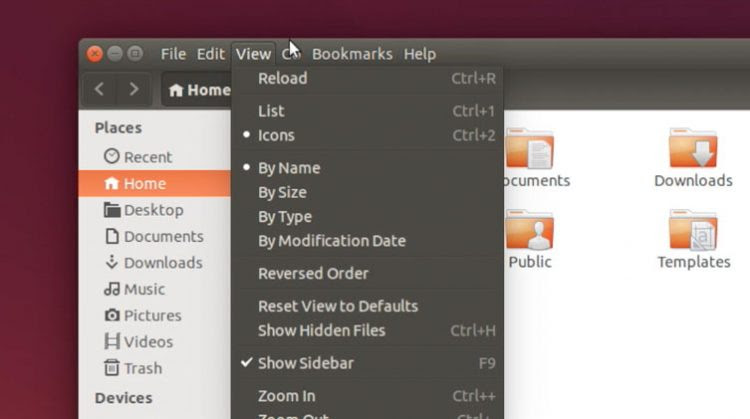Screen dimensions: 750x419
Task: Open Recent in Places sidebar
Action: click(154, 157)
